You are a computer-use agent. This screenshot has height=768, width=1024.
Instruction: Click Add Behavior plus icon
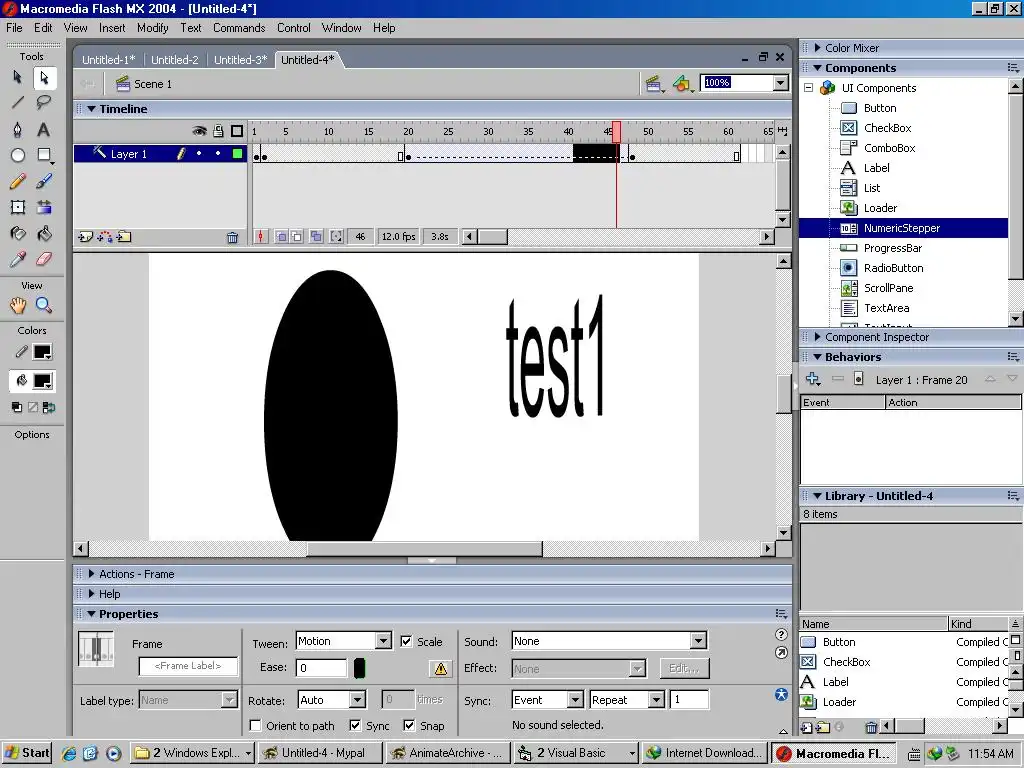[813, 379]
